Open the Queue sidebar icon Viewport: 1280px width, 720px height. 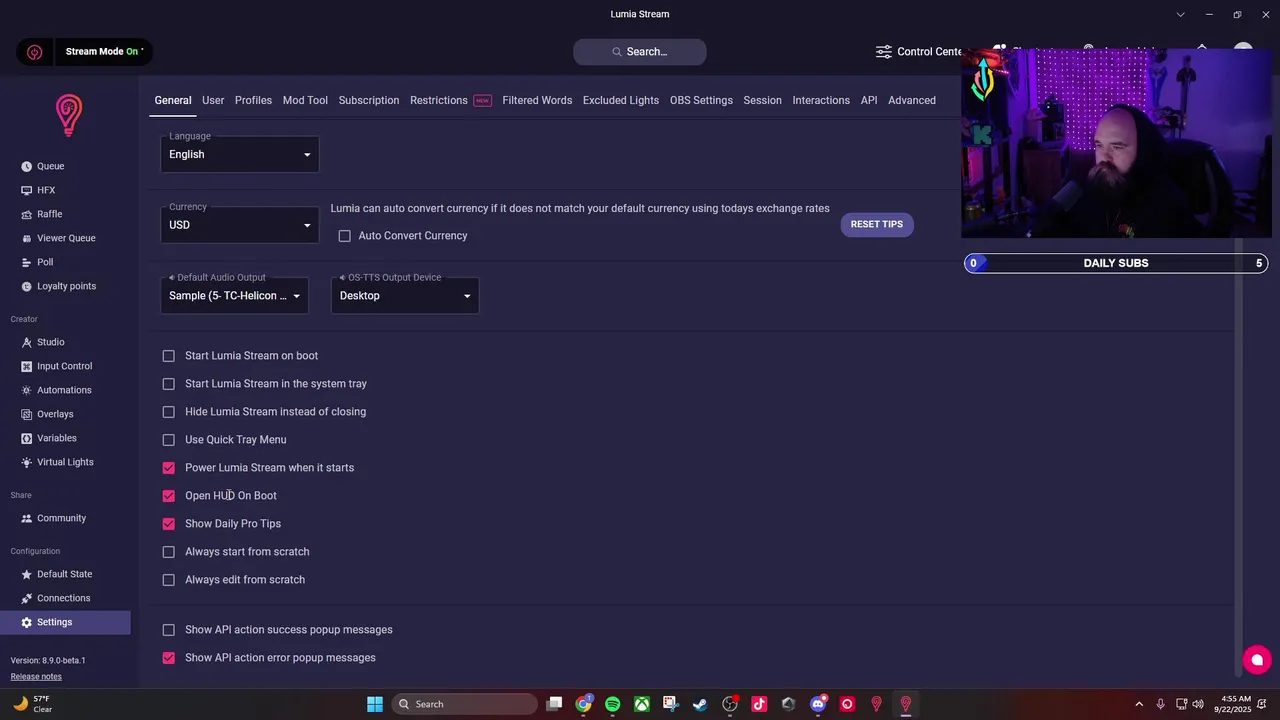27,166
